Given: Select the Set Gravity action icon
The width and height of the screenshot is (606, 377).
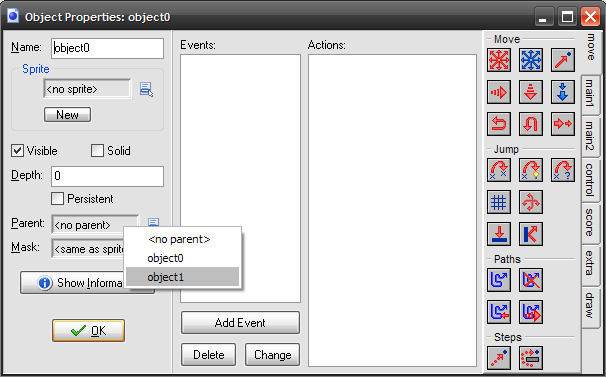Looking at the screenshot, I should click(x=563, y=92).
